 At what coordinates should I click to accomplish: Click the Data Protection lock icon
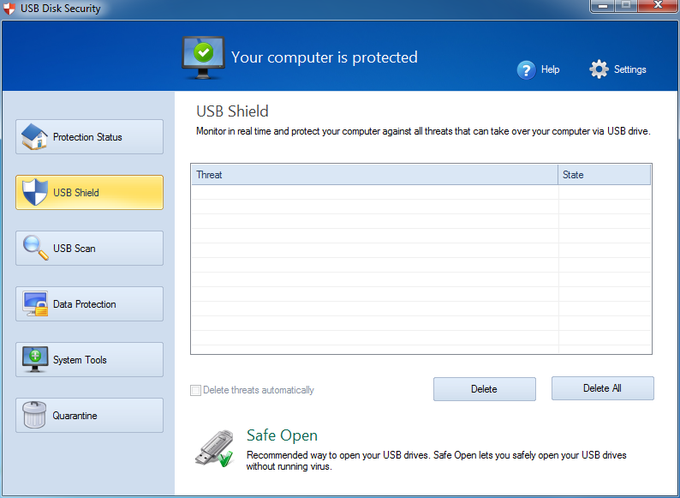coord(35,304)
